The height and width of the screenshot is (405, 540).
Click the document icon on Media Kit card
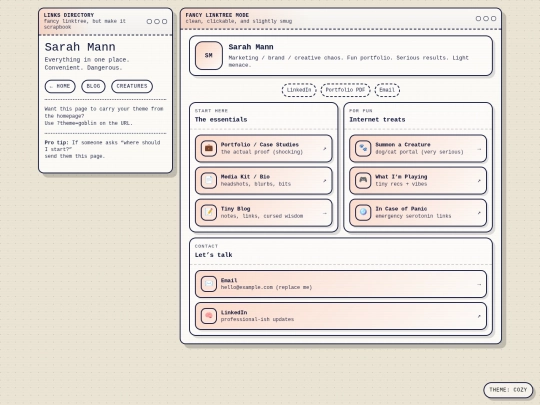tap(209, 180)
